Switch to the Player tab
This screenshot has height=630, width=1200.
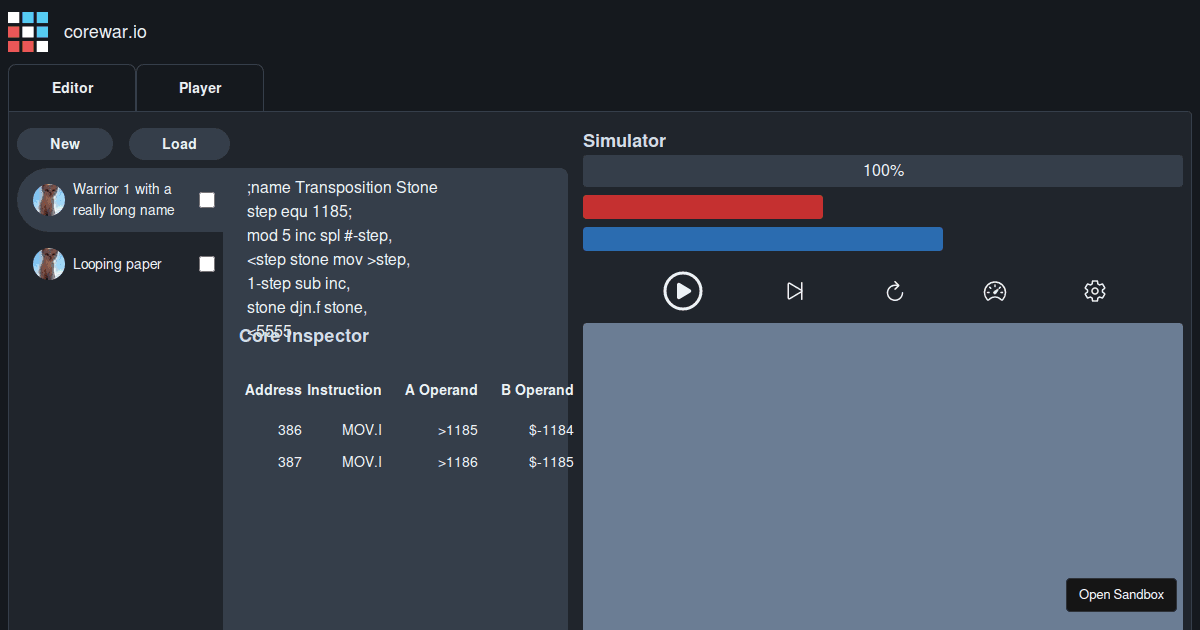pos(199,87)
